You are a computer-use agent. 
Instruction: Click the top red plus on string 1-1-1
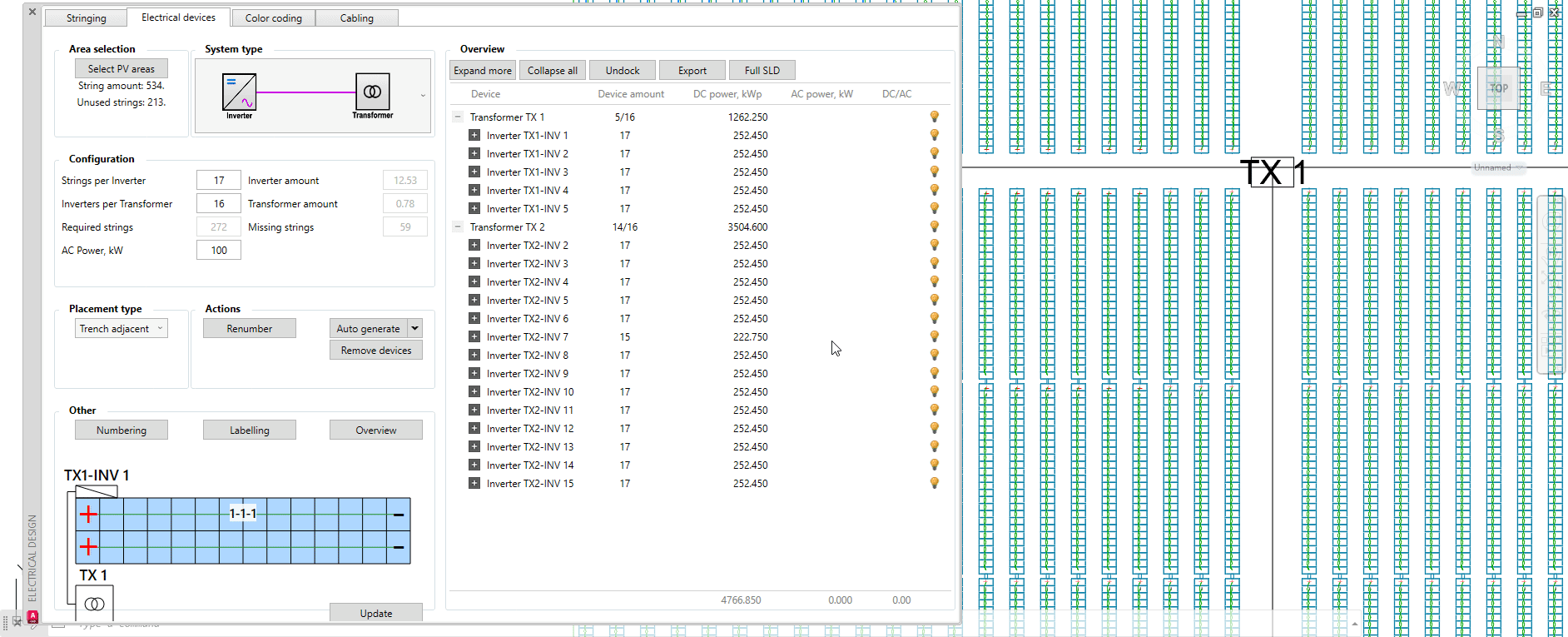(x=88, y=515)
